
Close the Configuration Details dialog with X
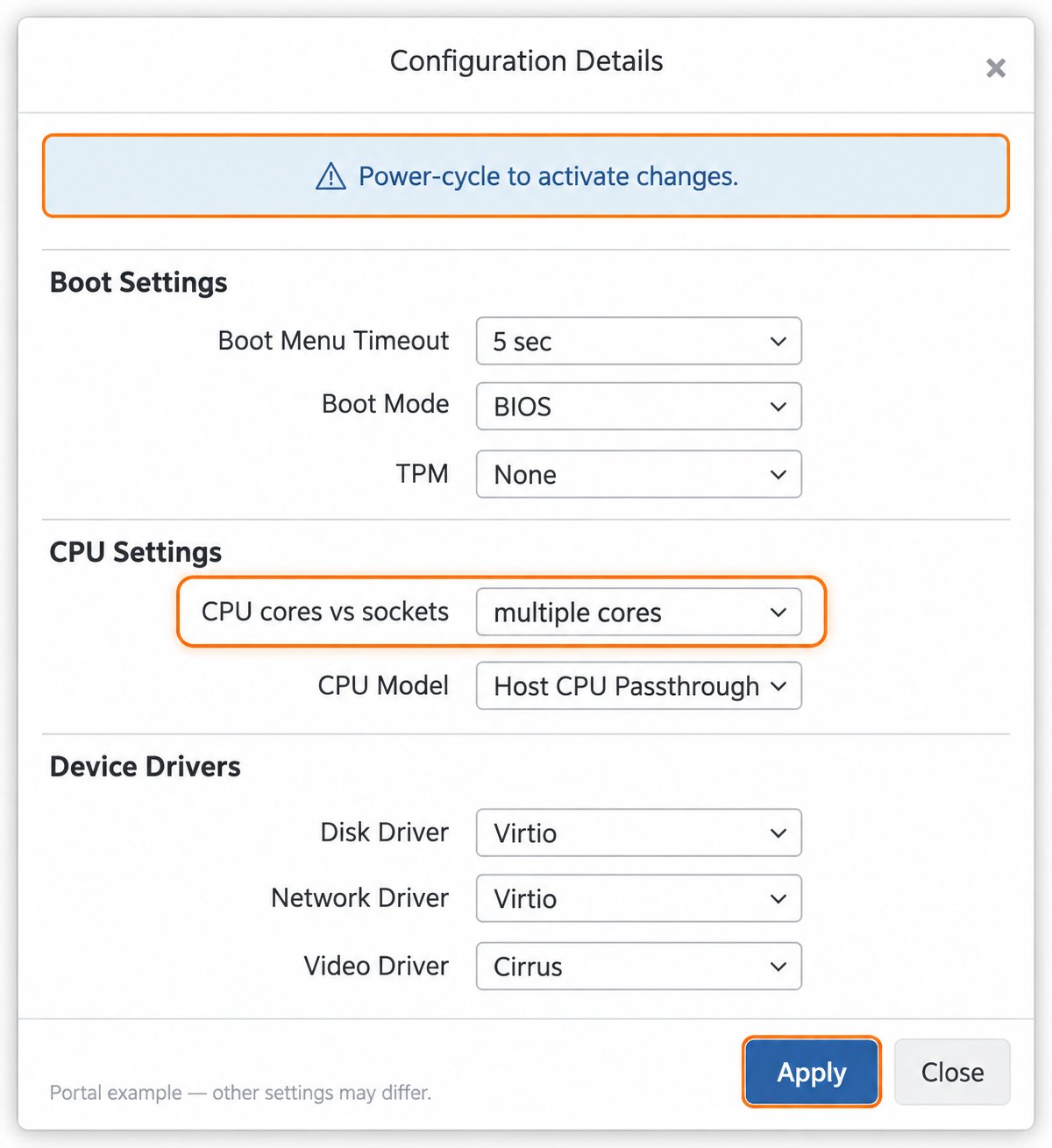pyautogui.click(x=995, y=67)
